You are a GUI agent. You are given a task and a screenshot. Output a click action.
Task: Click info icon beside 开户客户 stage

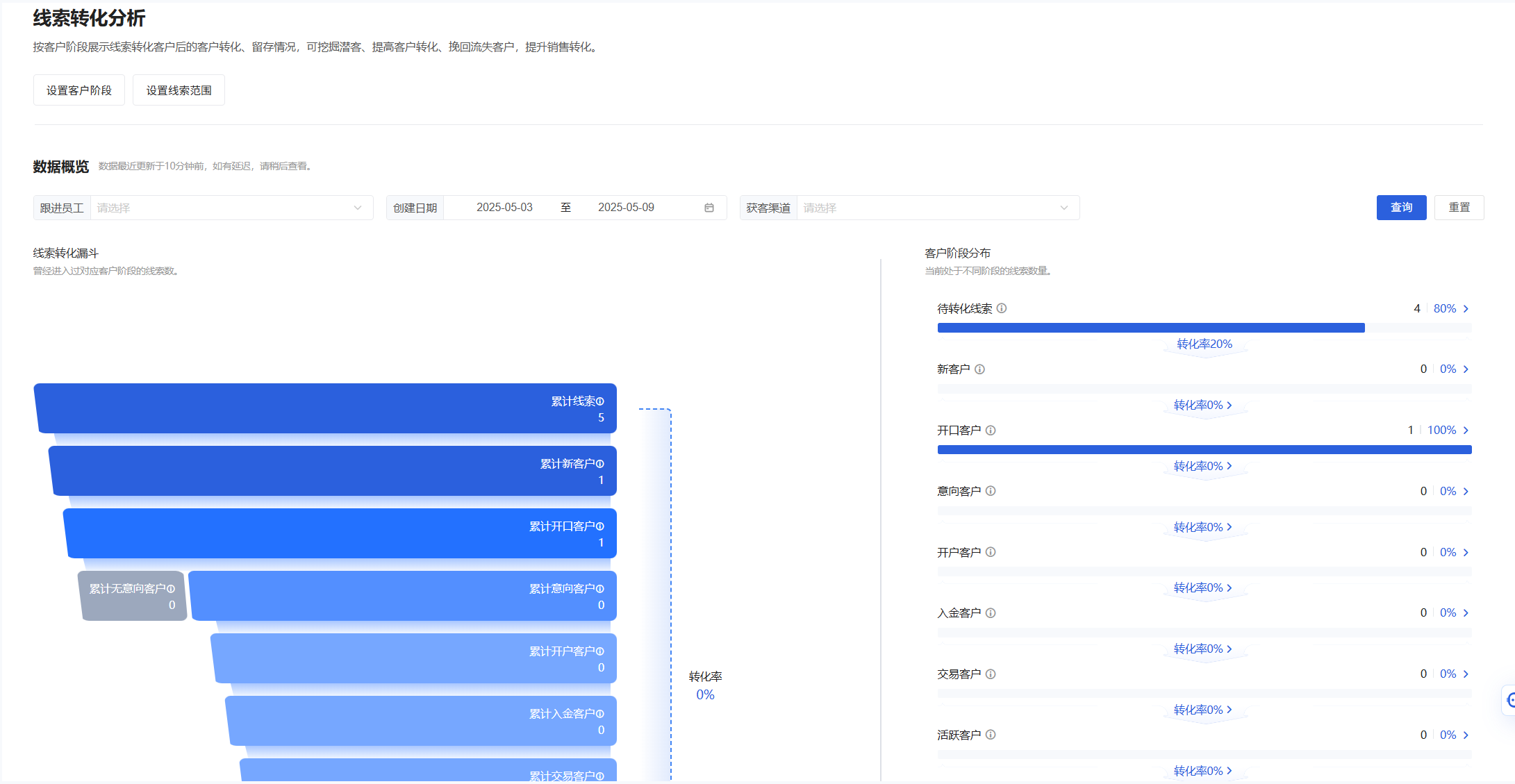(x=991, y=552)
